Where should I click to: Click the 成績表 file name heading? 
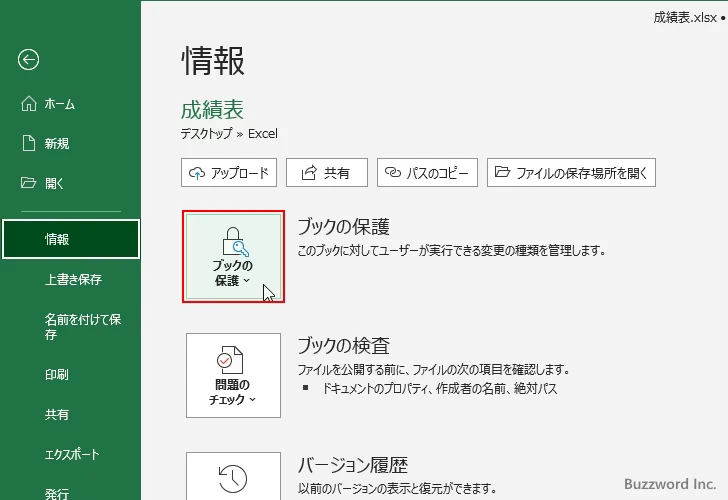(x=212, y=110)
